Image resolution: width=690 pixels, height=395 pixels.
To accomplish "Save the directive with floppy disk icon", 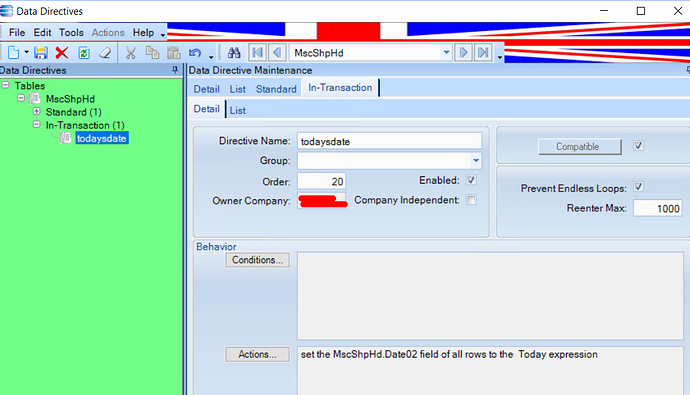I will point(41,53).
